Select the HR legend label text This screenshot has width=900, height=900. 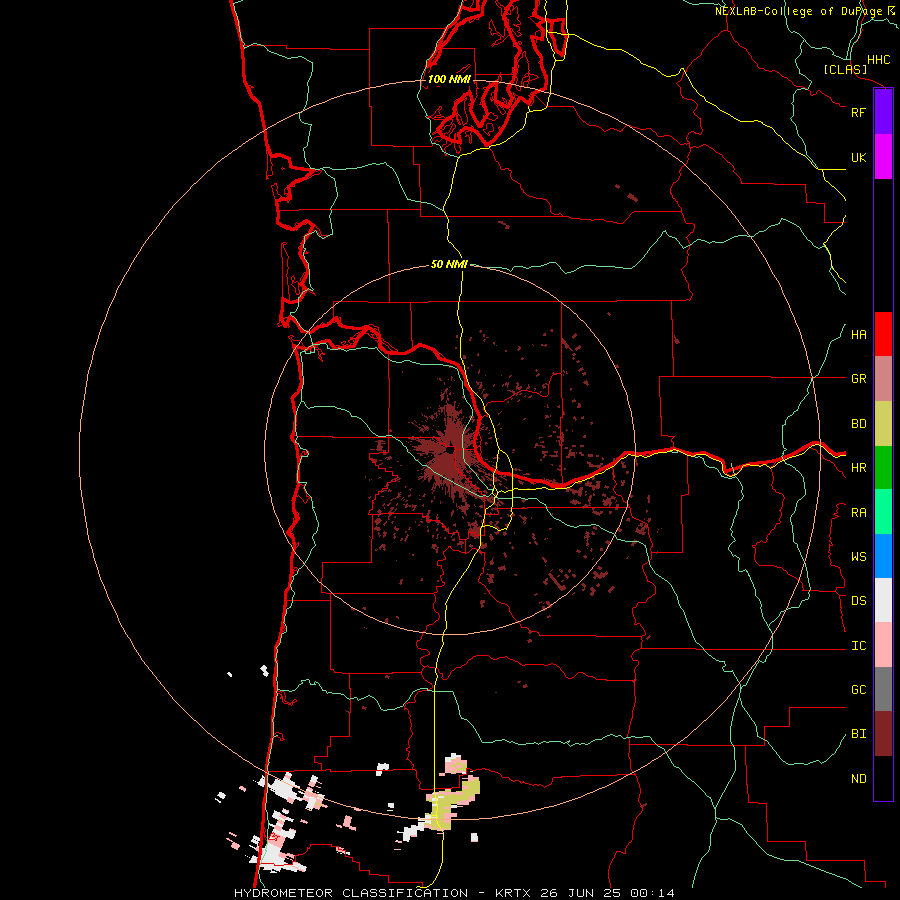[x=858, y=468]
